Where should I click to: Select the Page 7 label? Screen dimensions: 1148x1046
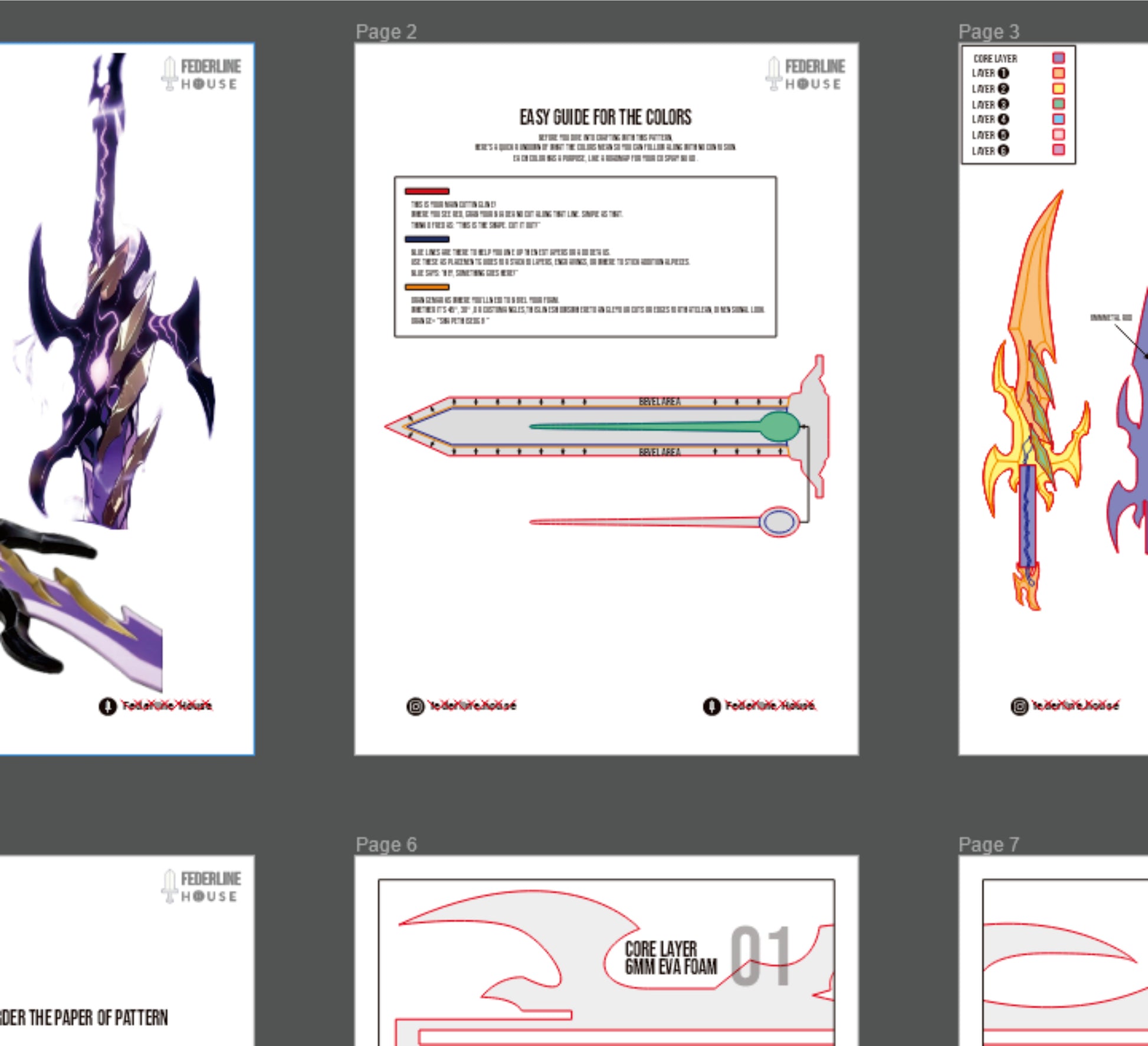989,845
